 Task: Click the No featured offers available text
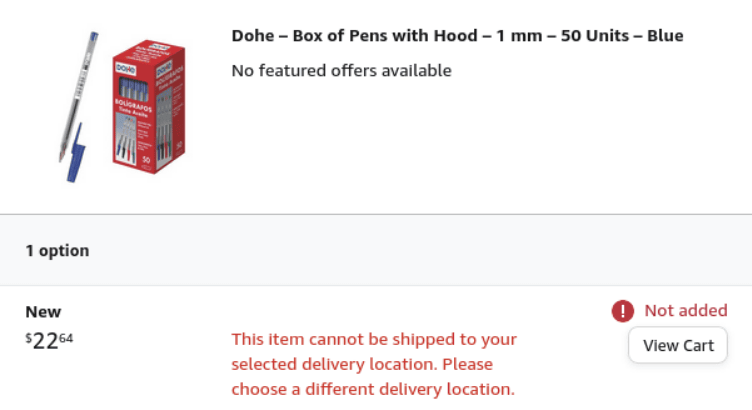tap(341, 71)
